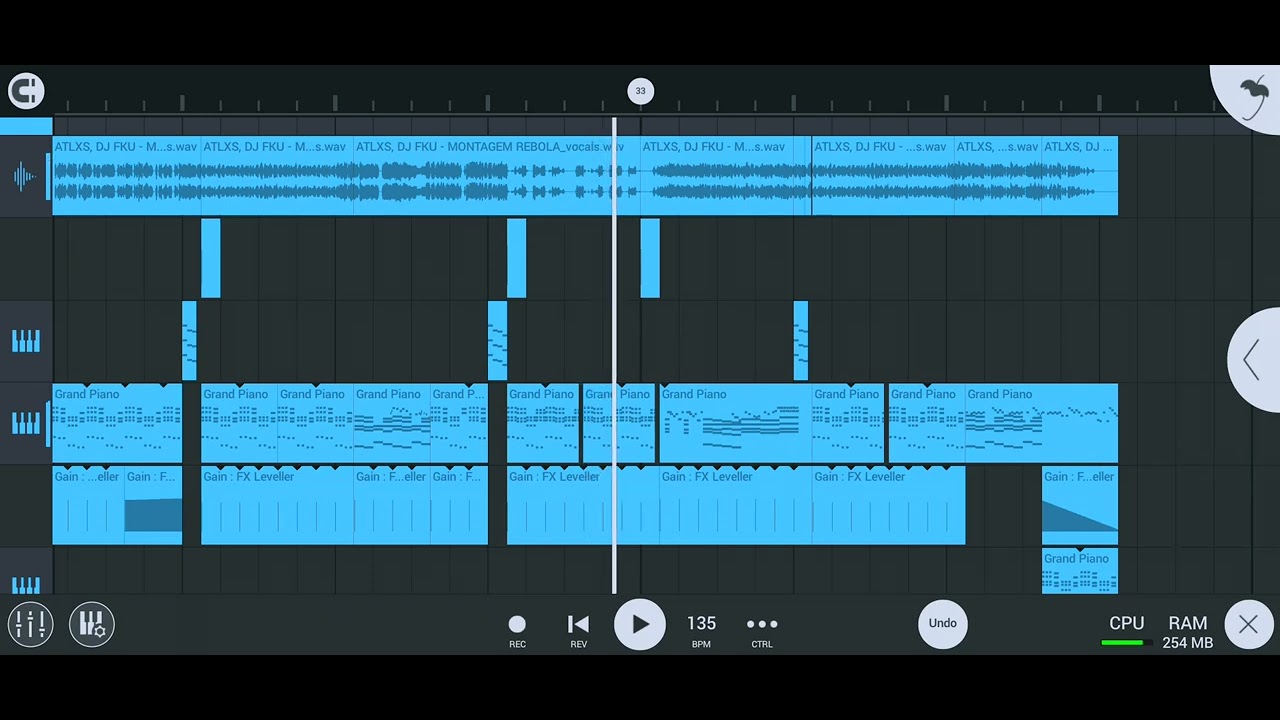Select the last ATLXS, DJ audio clip segment
Screen dimensions: 1280x720
(1080, 176)
